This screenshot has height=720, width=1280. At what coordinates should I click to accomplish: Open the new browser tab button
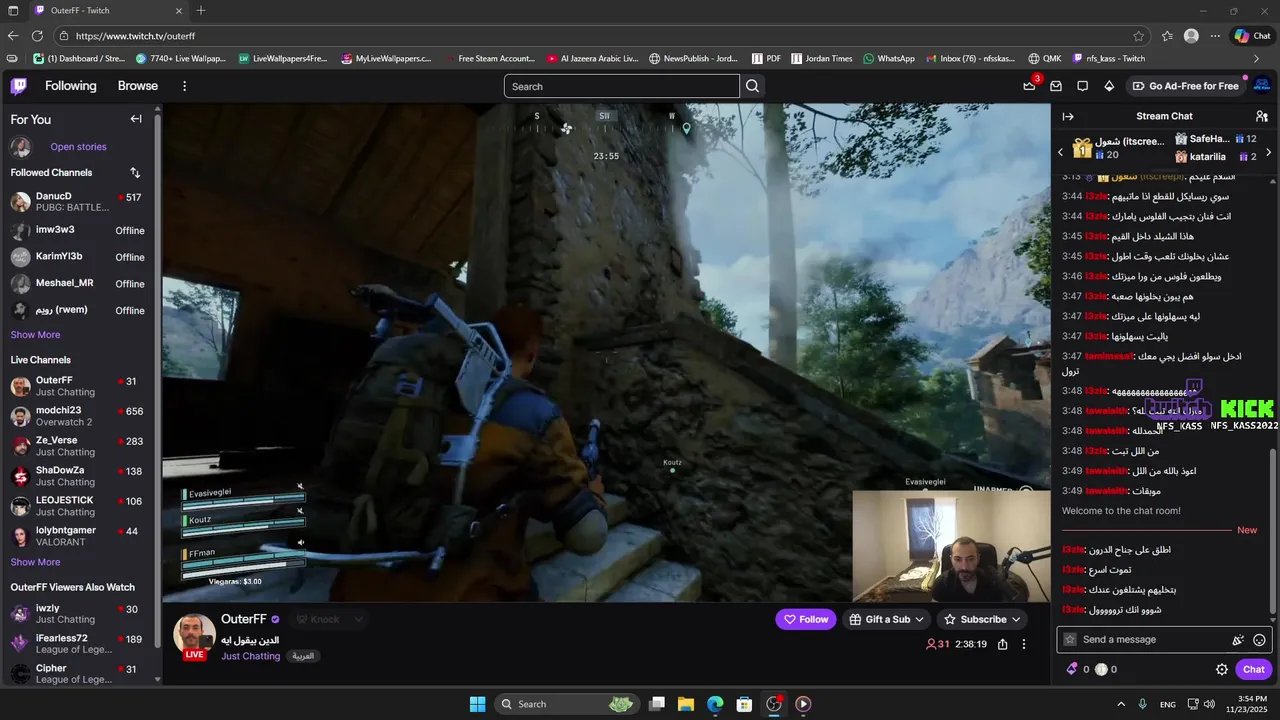pos(201,11)
